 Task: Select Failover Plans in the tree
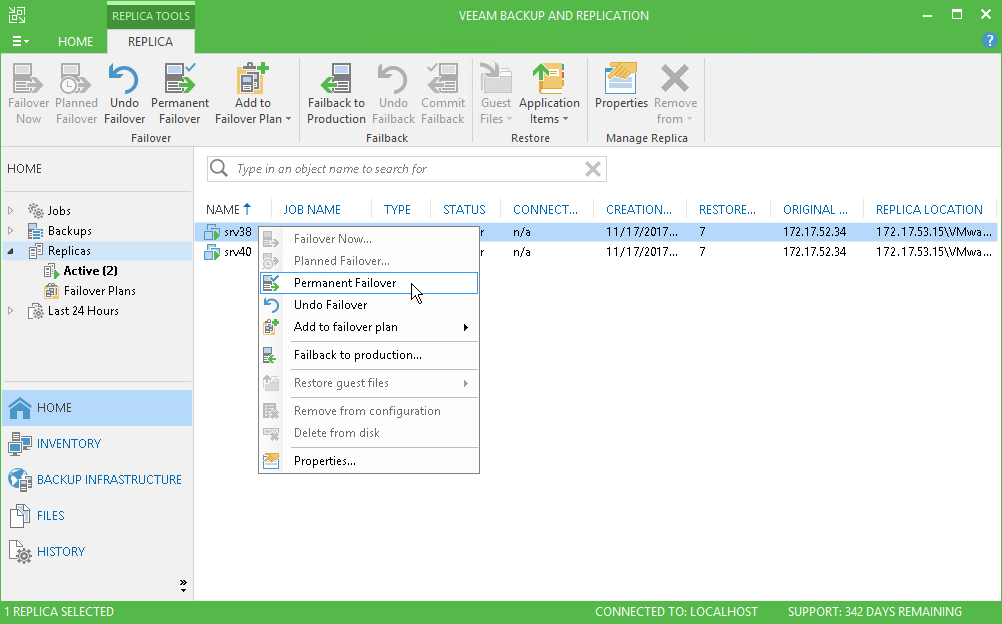click(x=100, y=290)
